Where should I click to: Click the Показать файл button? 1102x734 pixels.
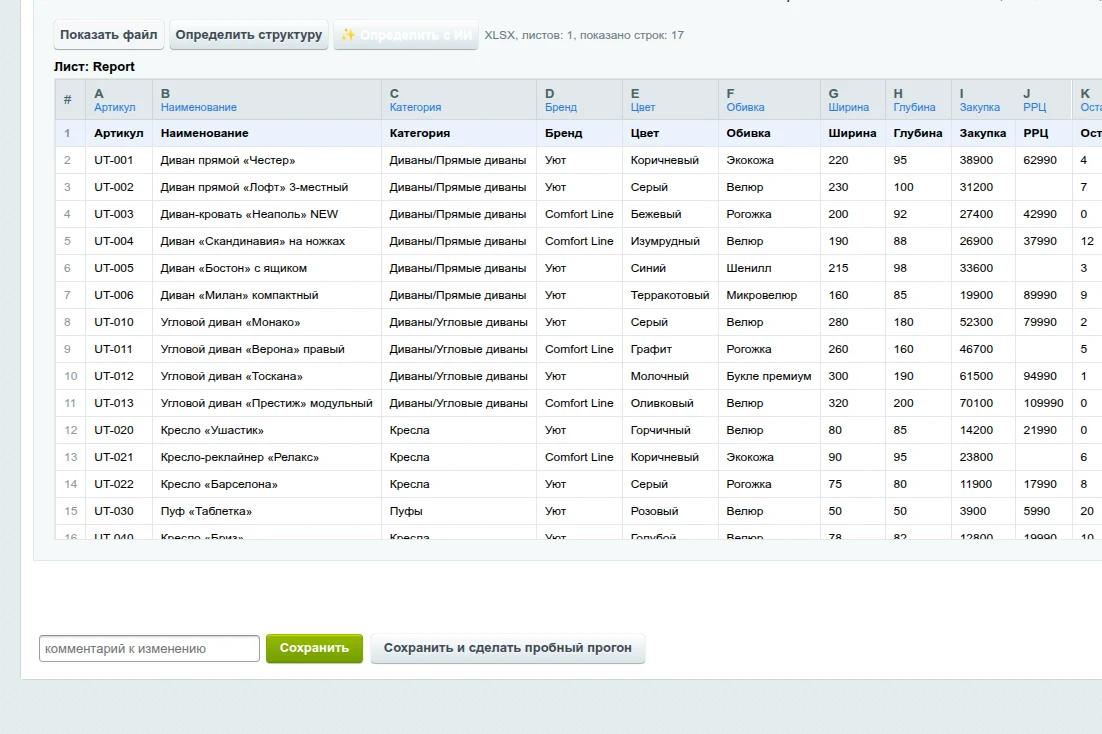pos(109,34)
